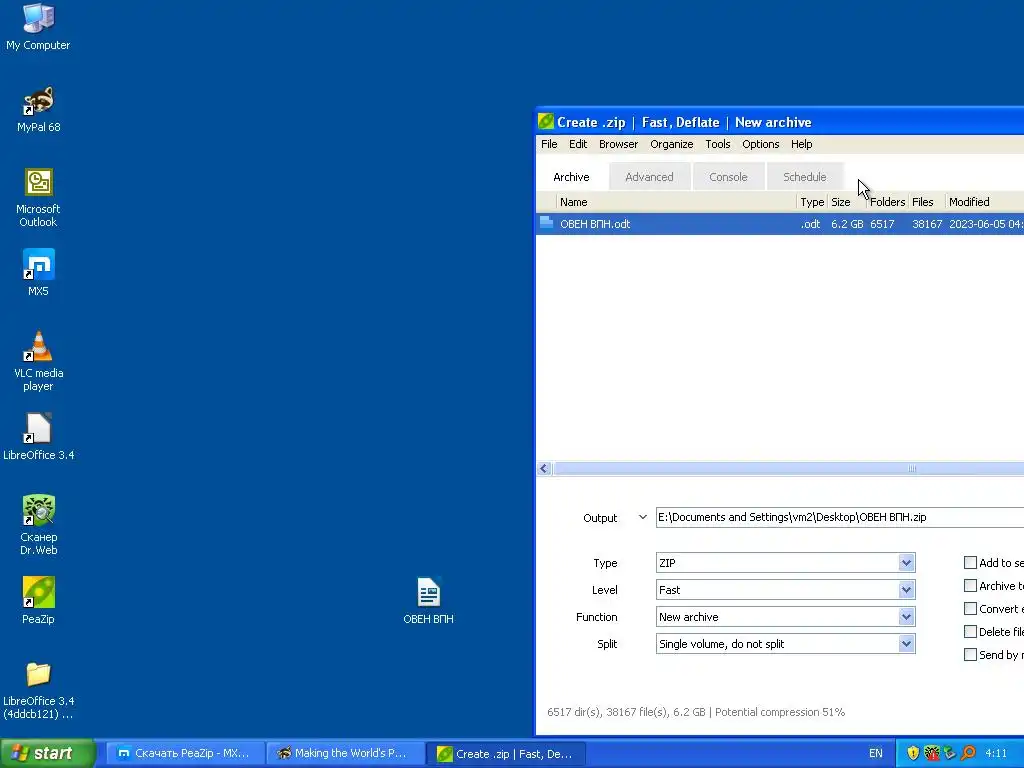Open the Split volume dropdown
Image resolution: width=1024 pixels, height=768 pixels.
pos(906,643)
